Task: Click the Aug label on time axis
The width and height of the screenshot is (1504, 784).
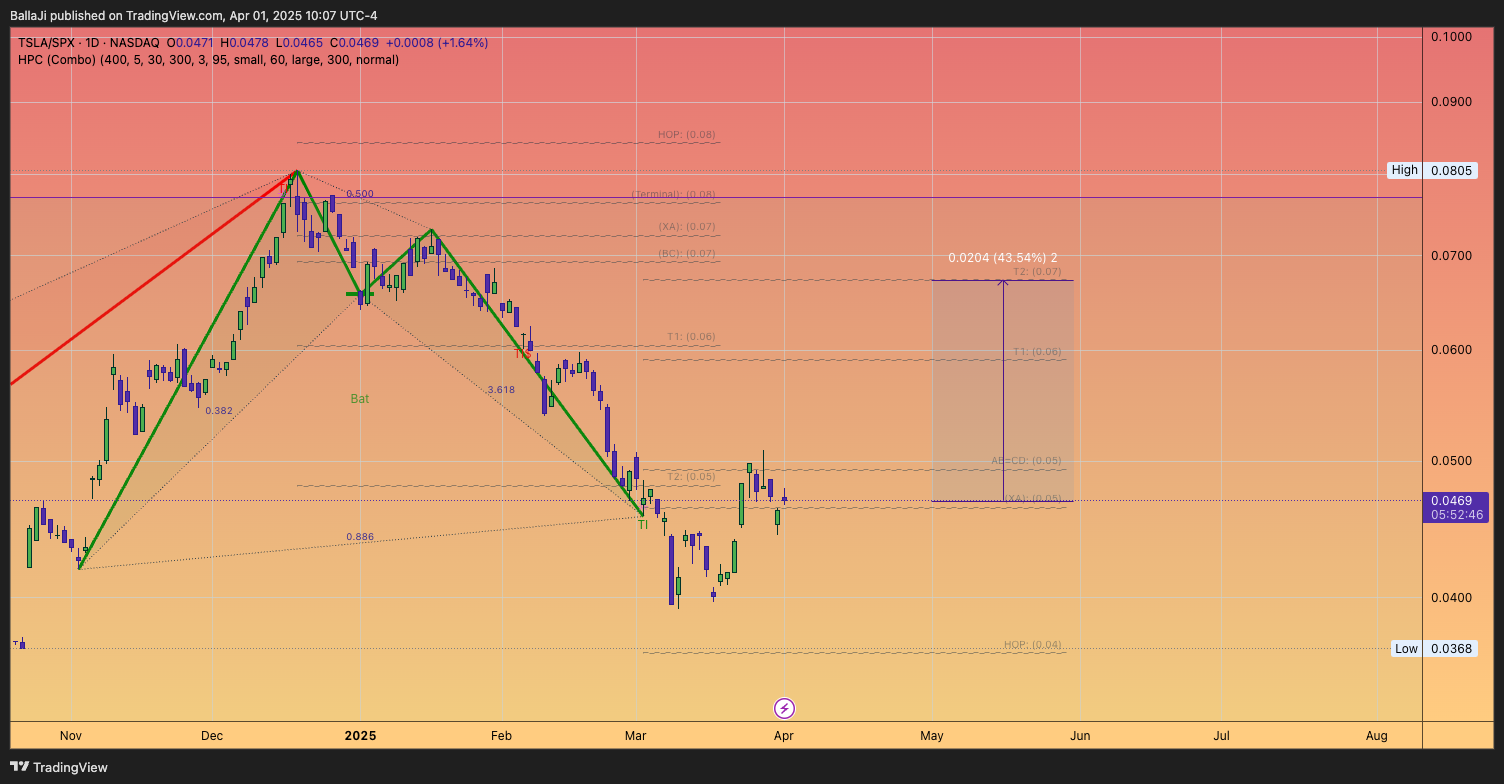Action: coord(1376,736)
